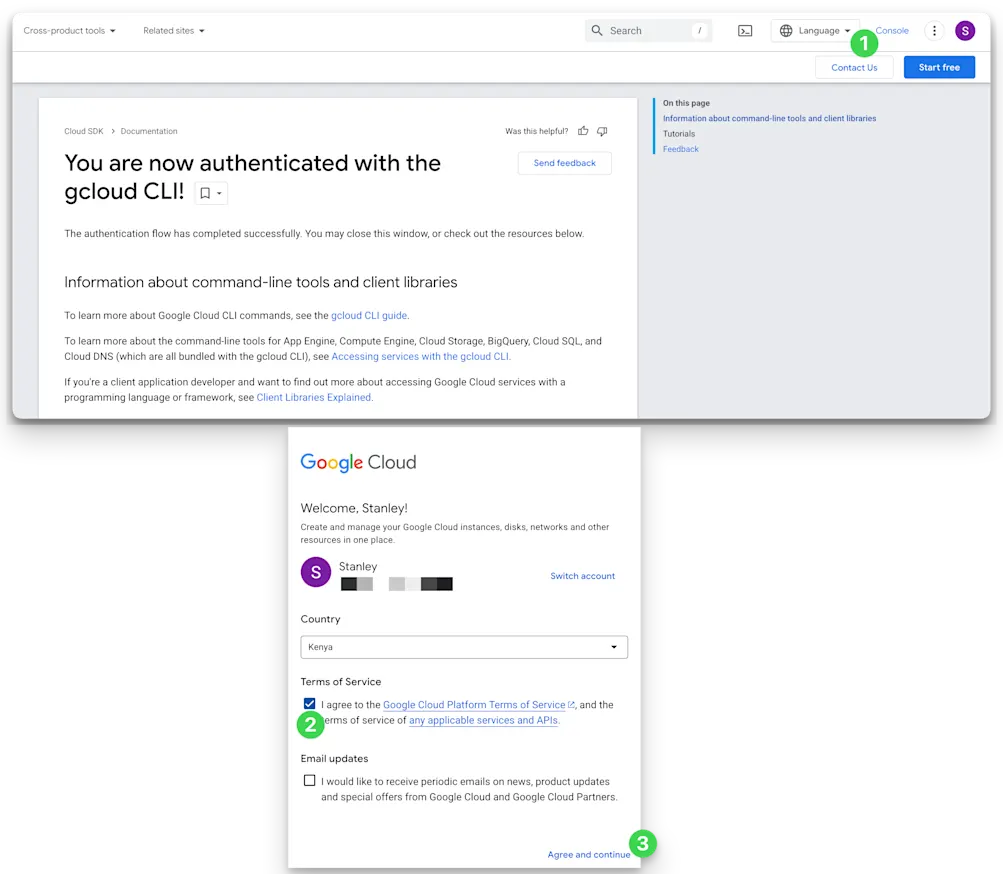Click the search magnifier icon
This screenshot has height=874, width=1003.
pyautogui.click(x=596, y=30)
